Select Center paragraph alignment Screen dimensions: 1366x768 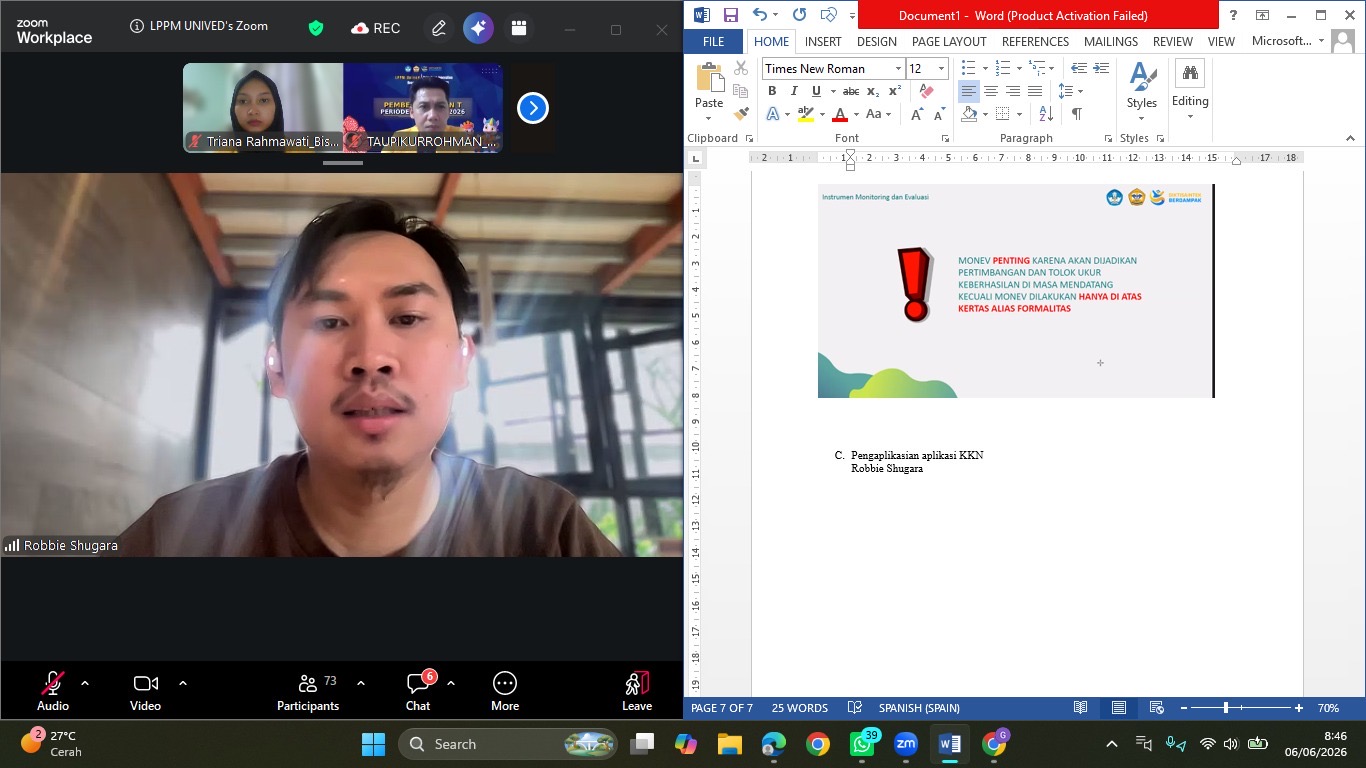click(991, 91)
